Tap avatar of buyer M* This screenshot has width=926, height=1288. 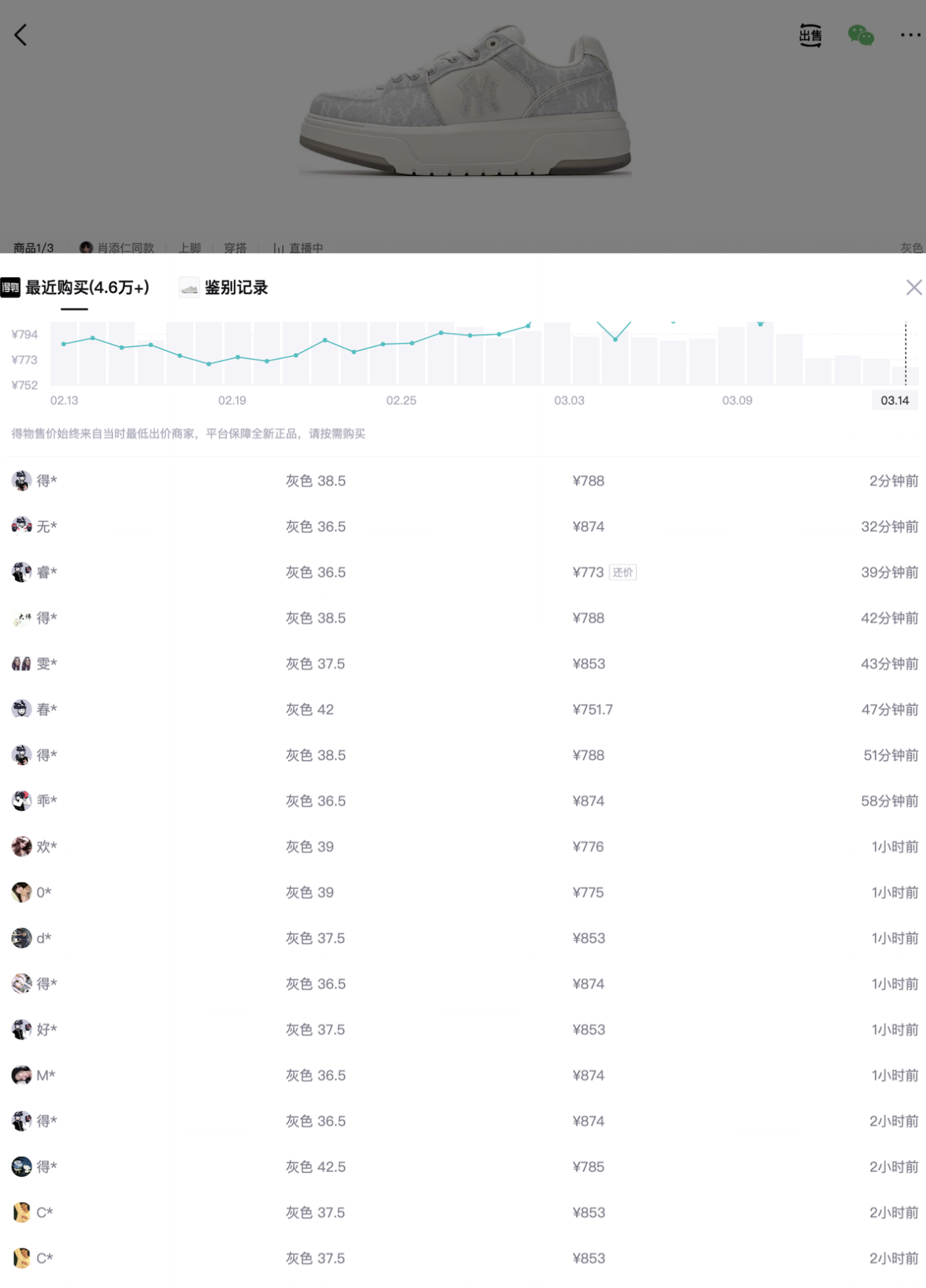tap(22, 1075)
